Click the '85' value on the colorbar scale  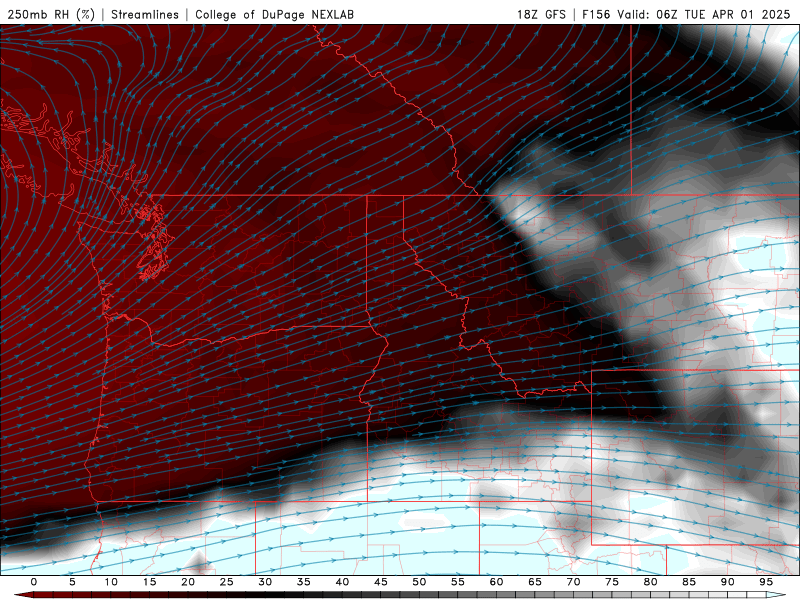pos(688,582)
